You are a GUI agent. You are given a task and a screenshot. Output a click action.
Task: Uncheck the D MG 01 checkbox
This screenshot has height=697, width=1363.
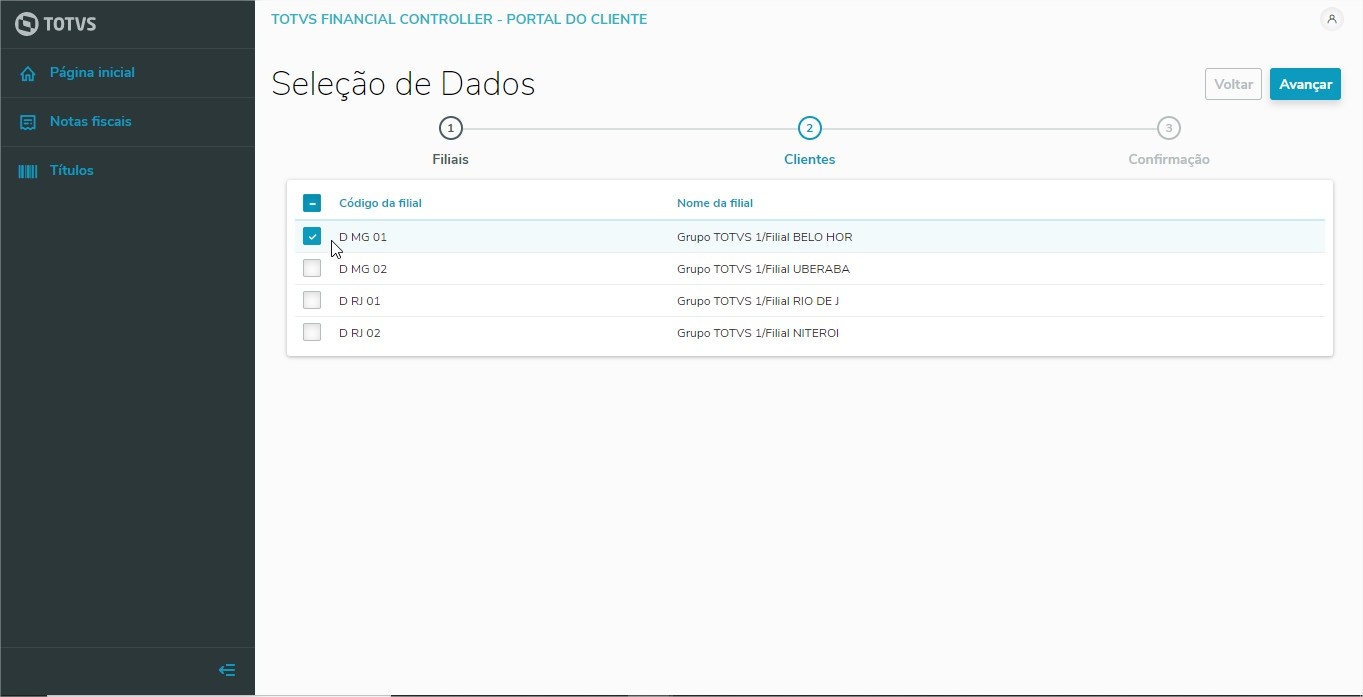312,237
